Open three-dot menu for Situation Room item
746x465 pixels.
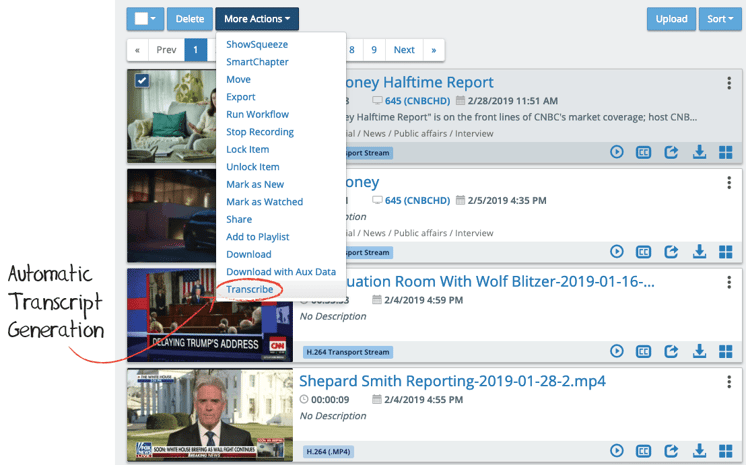pos(730,283)
